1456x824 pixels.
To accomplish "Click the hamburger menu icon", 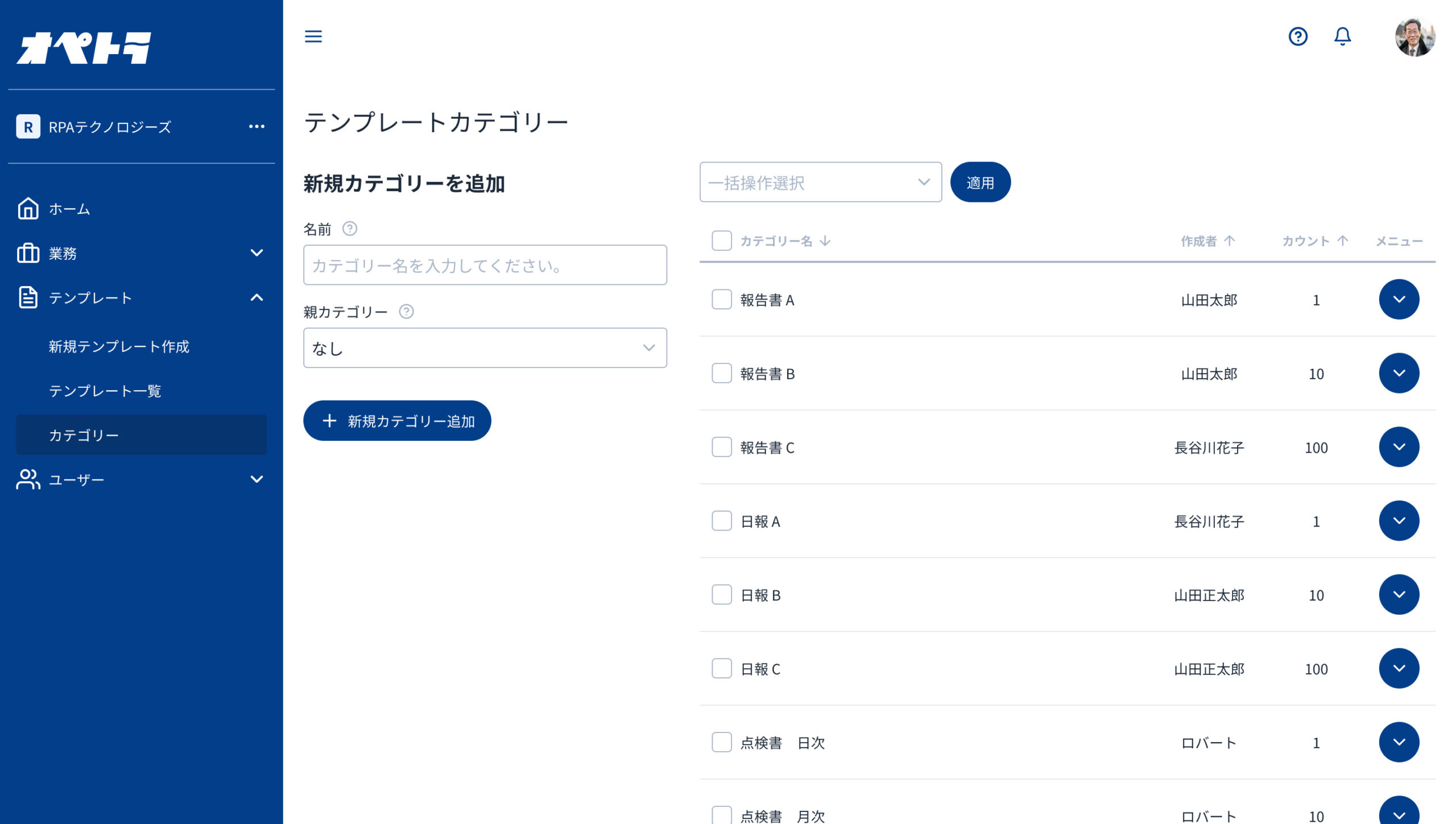I will (x=313, y=36).
